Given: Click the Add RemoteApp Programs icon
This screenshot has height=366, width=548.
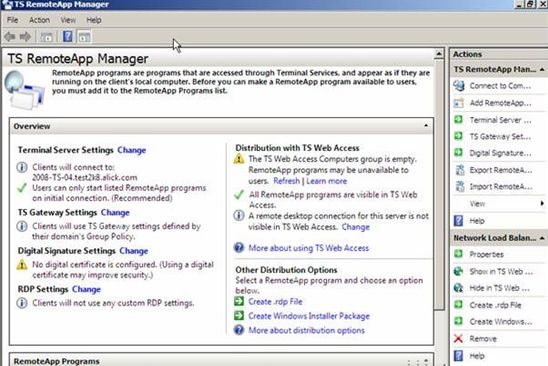Looking at the screenshot, I should point(459,103).
